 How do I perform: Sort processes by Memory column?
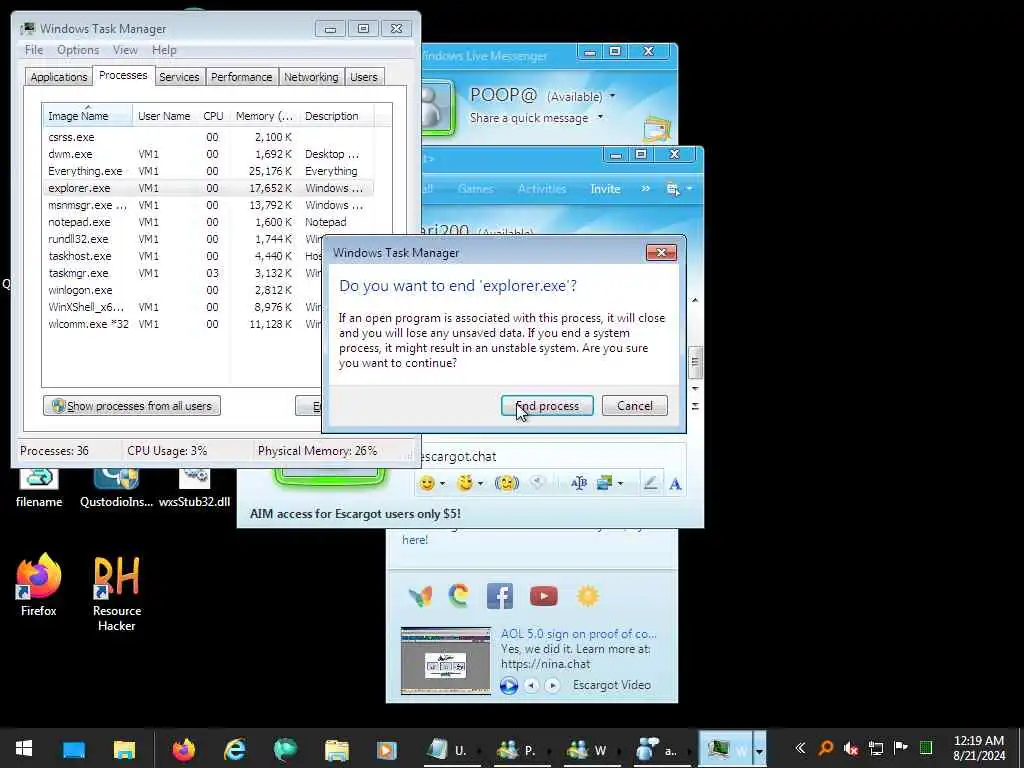coord(264,116)
